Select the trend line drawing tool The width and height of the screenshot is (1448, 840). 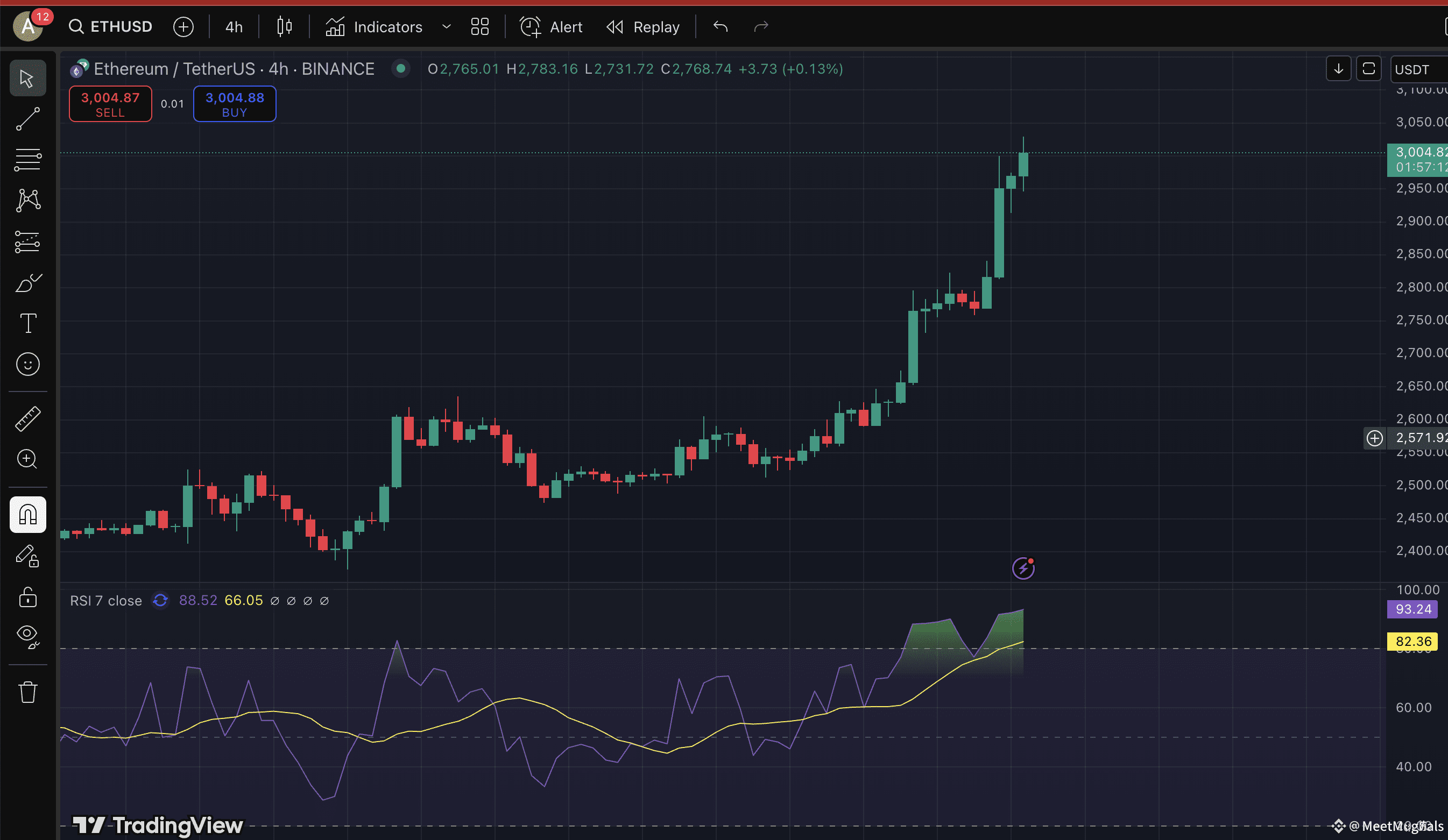(x=27, y=119)
